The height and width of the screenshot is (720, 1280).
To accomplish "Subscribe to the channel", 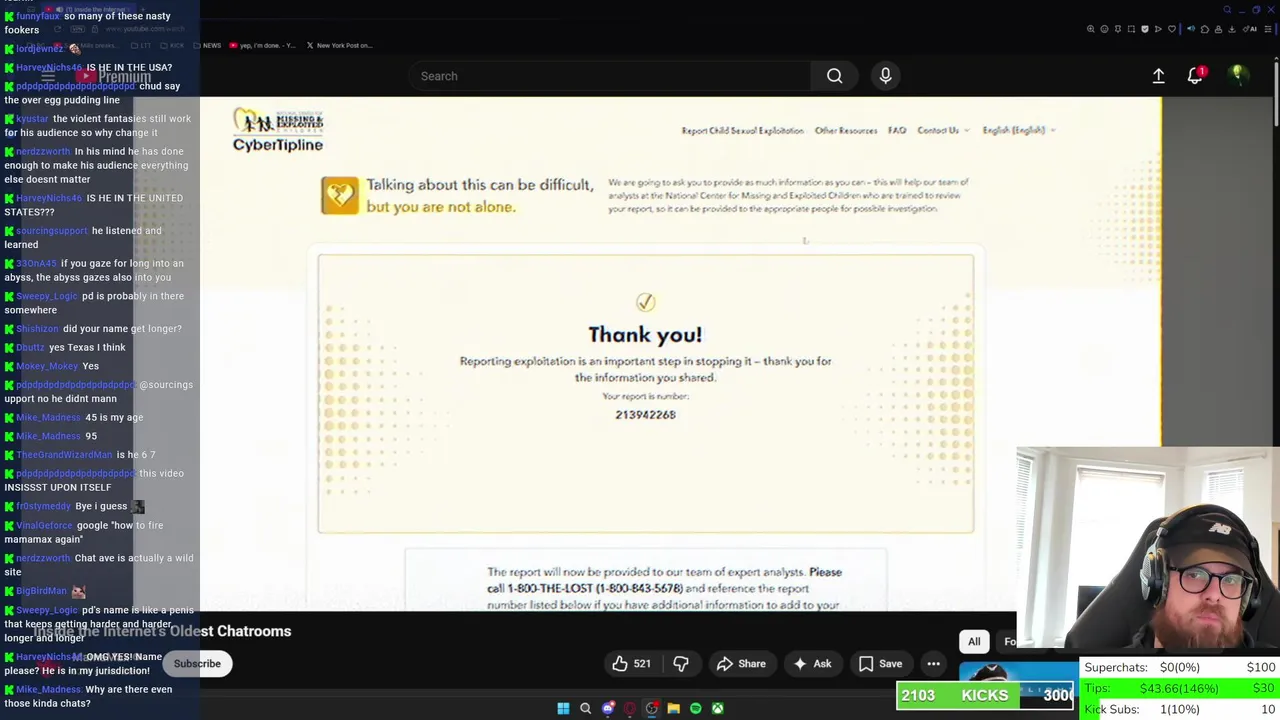I will point(197,664).
